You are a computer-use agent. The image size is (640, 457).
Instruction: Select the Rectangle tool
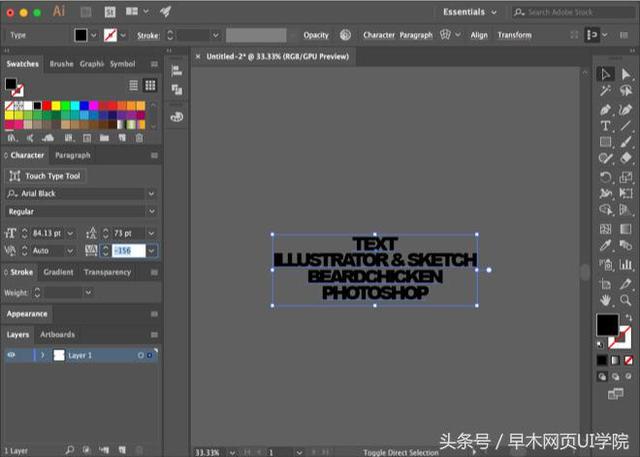605,142
